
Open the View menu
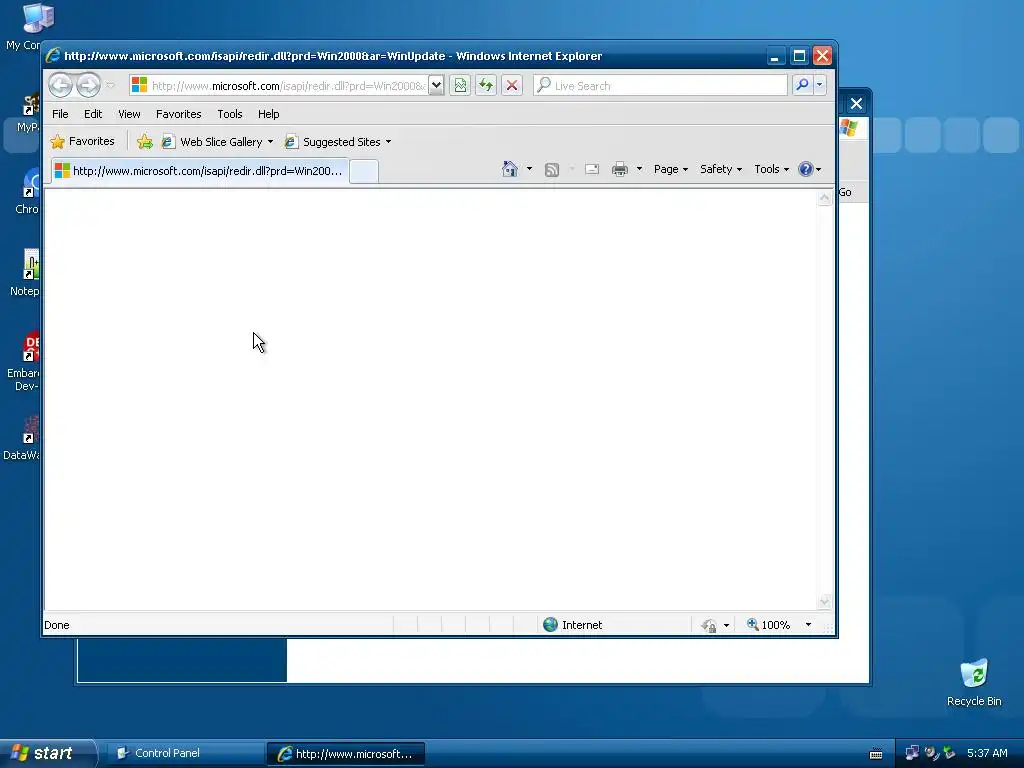[129, 114]
